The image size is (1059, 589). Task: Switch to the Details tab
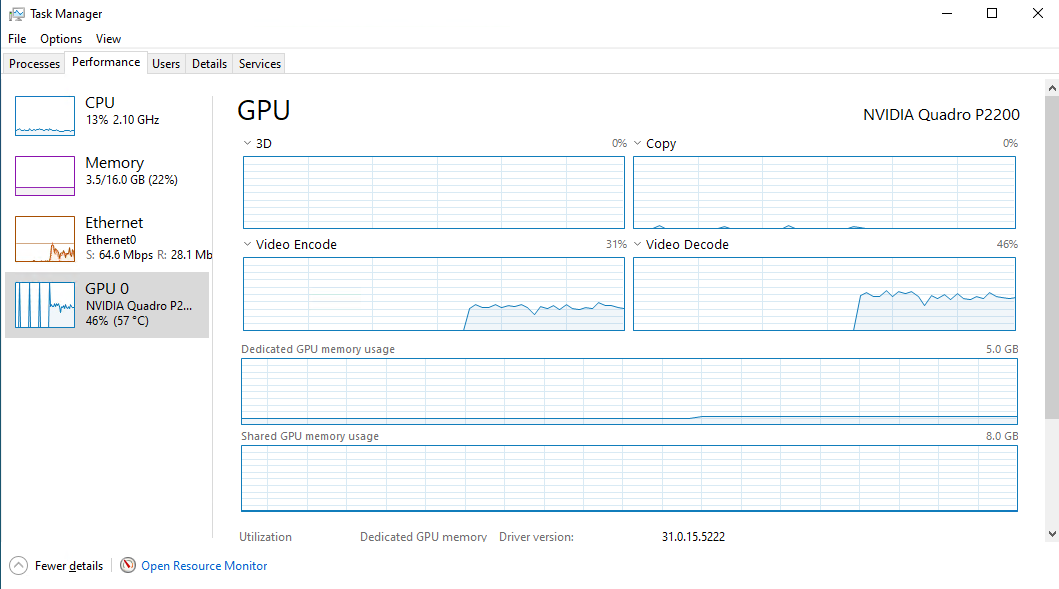209,64
